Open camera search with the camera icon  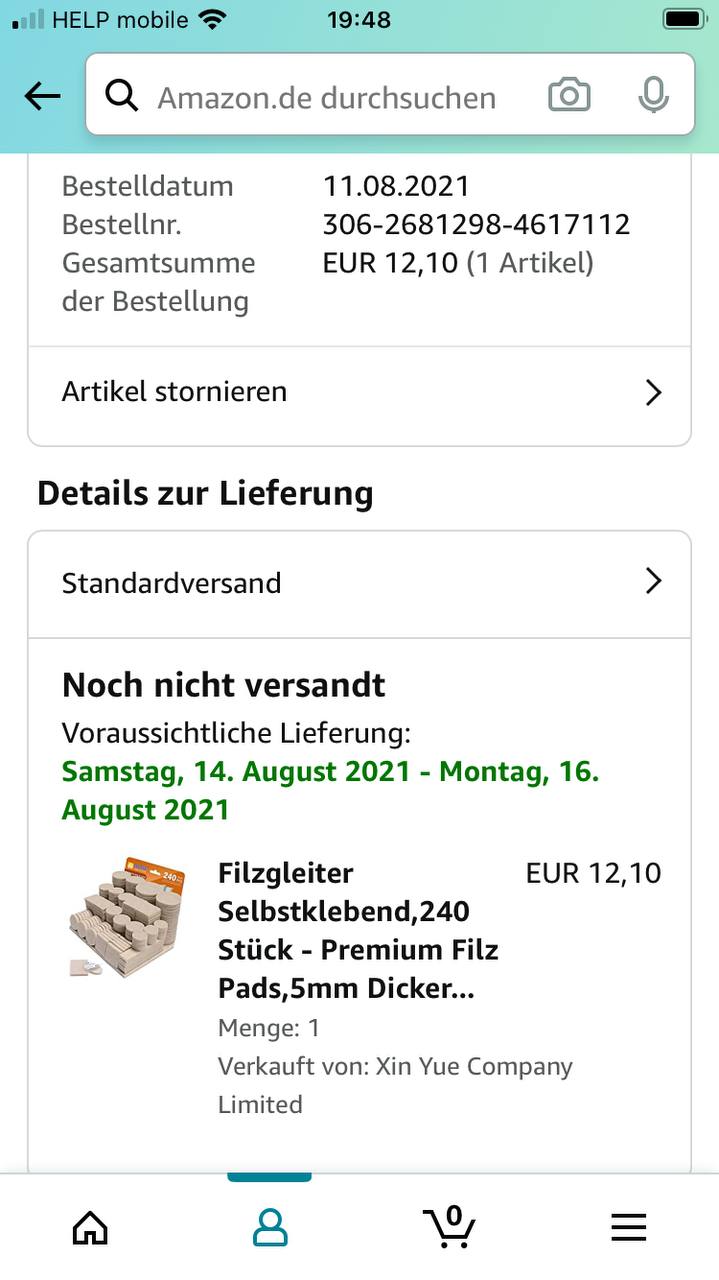click(569, 96)
